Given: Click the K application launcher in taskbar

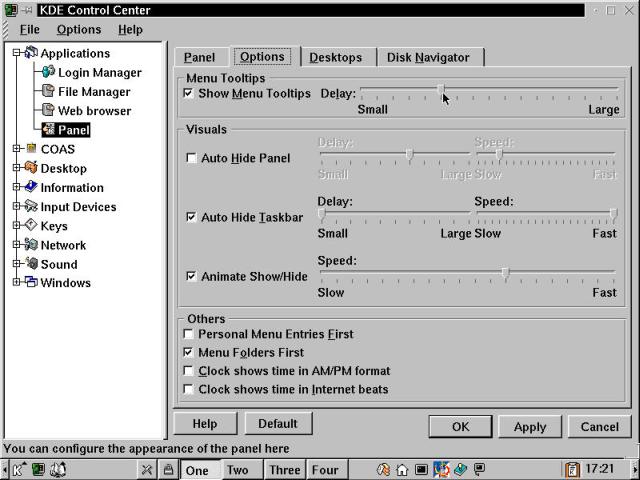Looking at the screenshot, I should [x=19, y=469].
